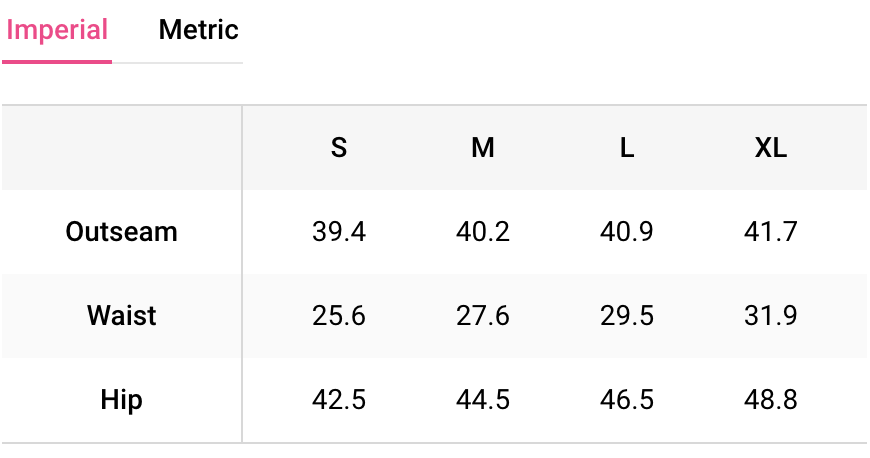Click the Waist value 25.6
Screen dimensions: 870x458
[339, 316]
